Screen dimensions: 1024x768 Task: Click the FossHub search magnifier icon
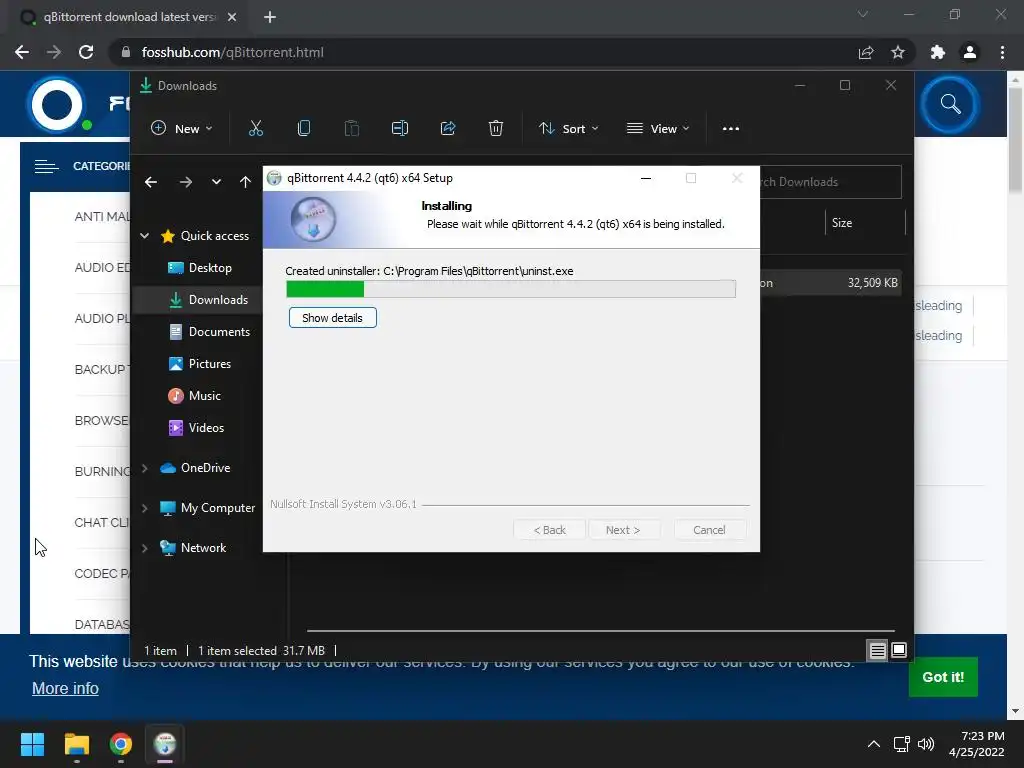click(950, 104)
